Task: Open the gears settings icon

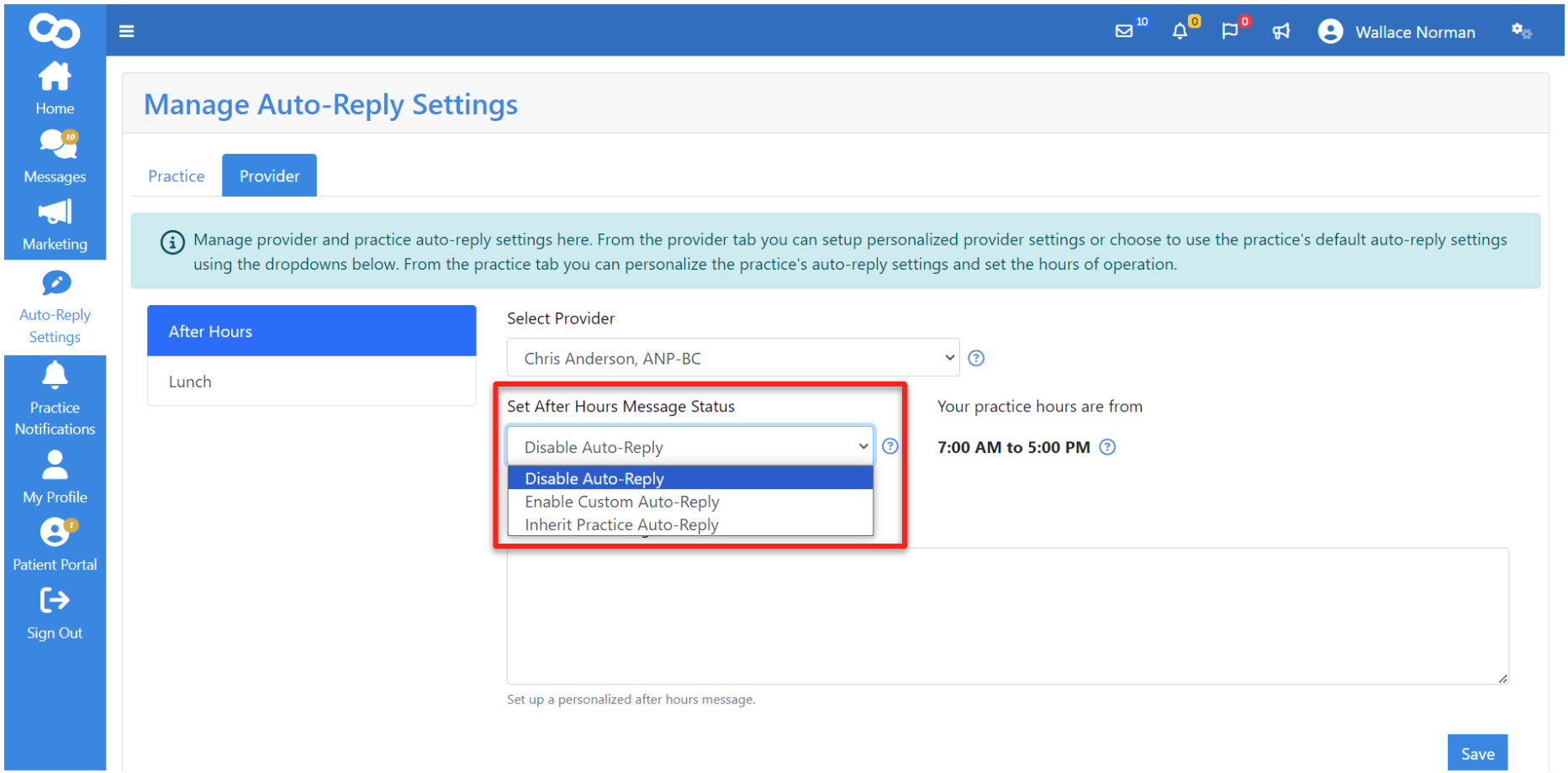Action: (x=1522, y=31)
